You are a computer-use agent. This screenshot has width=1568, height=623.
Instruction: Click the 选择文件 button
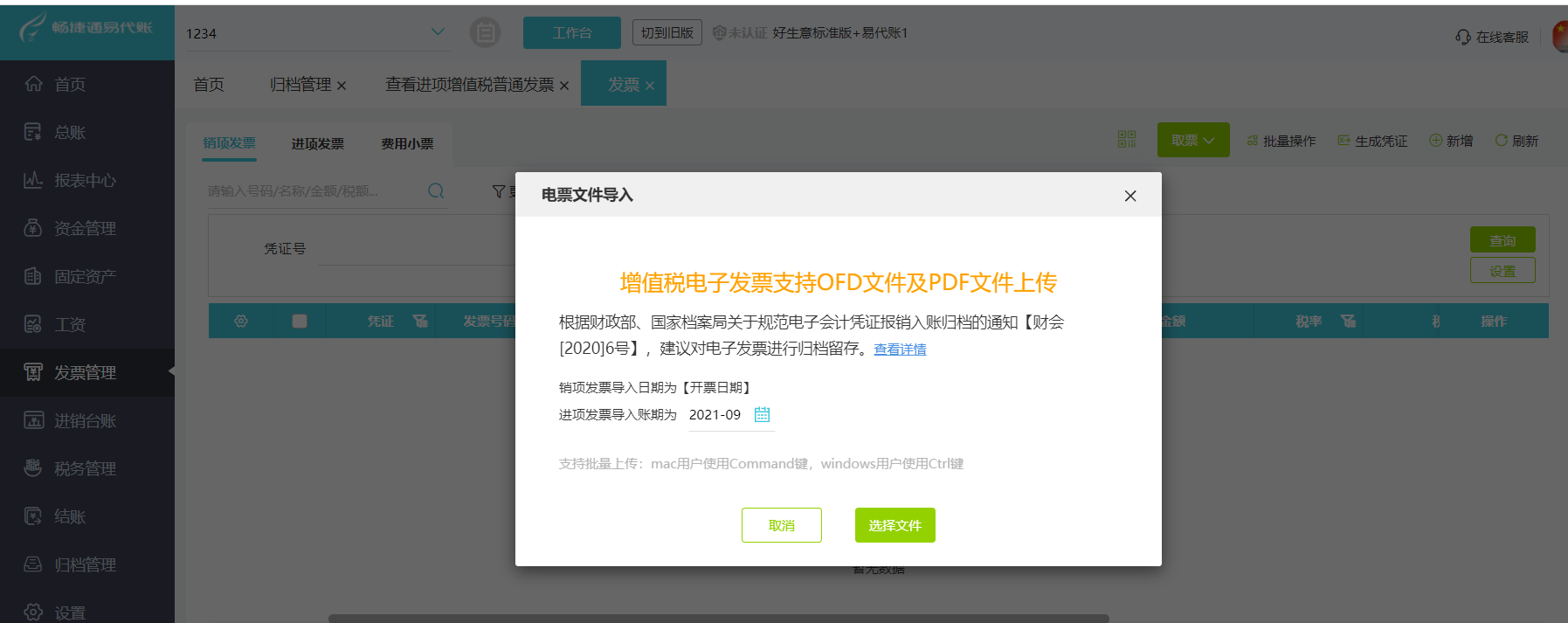click(895, 525)
